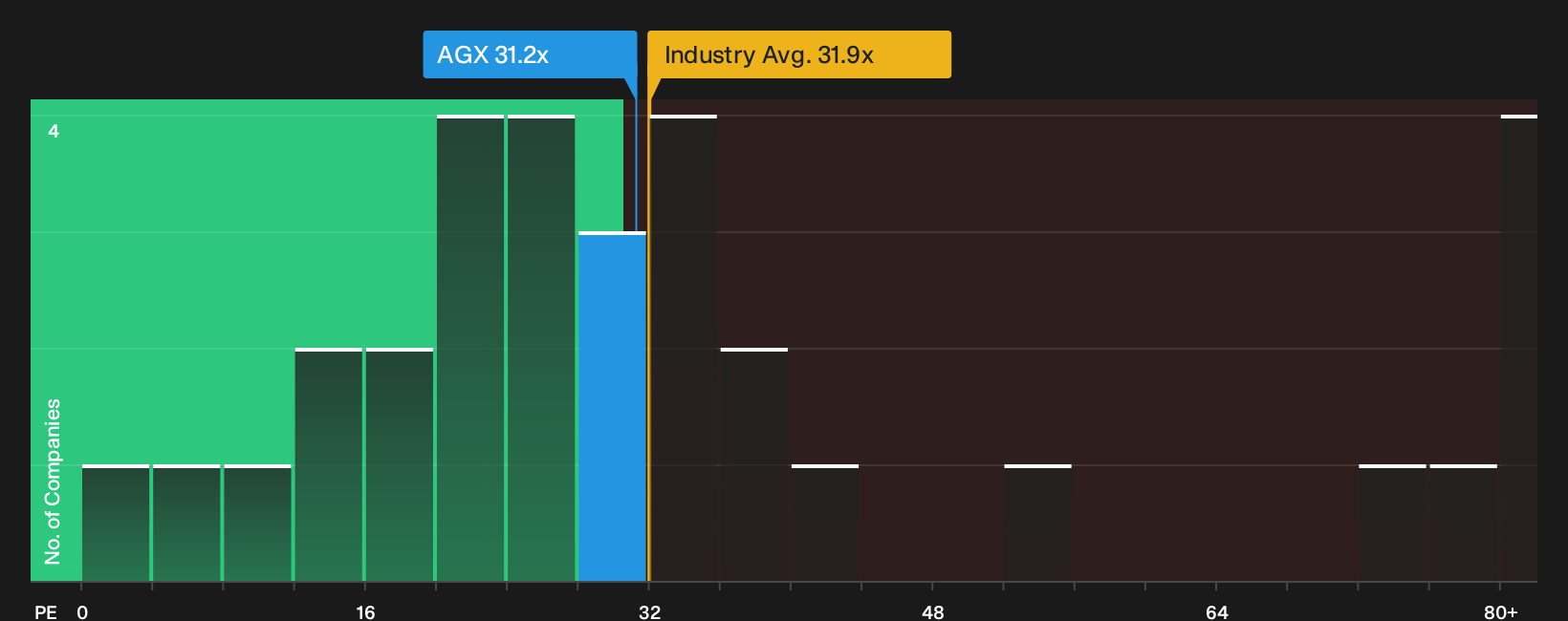Click the No. of Companies axis title
Viewport: 1568px width, 621px height.
point(53,482)
